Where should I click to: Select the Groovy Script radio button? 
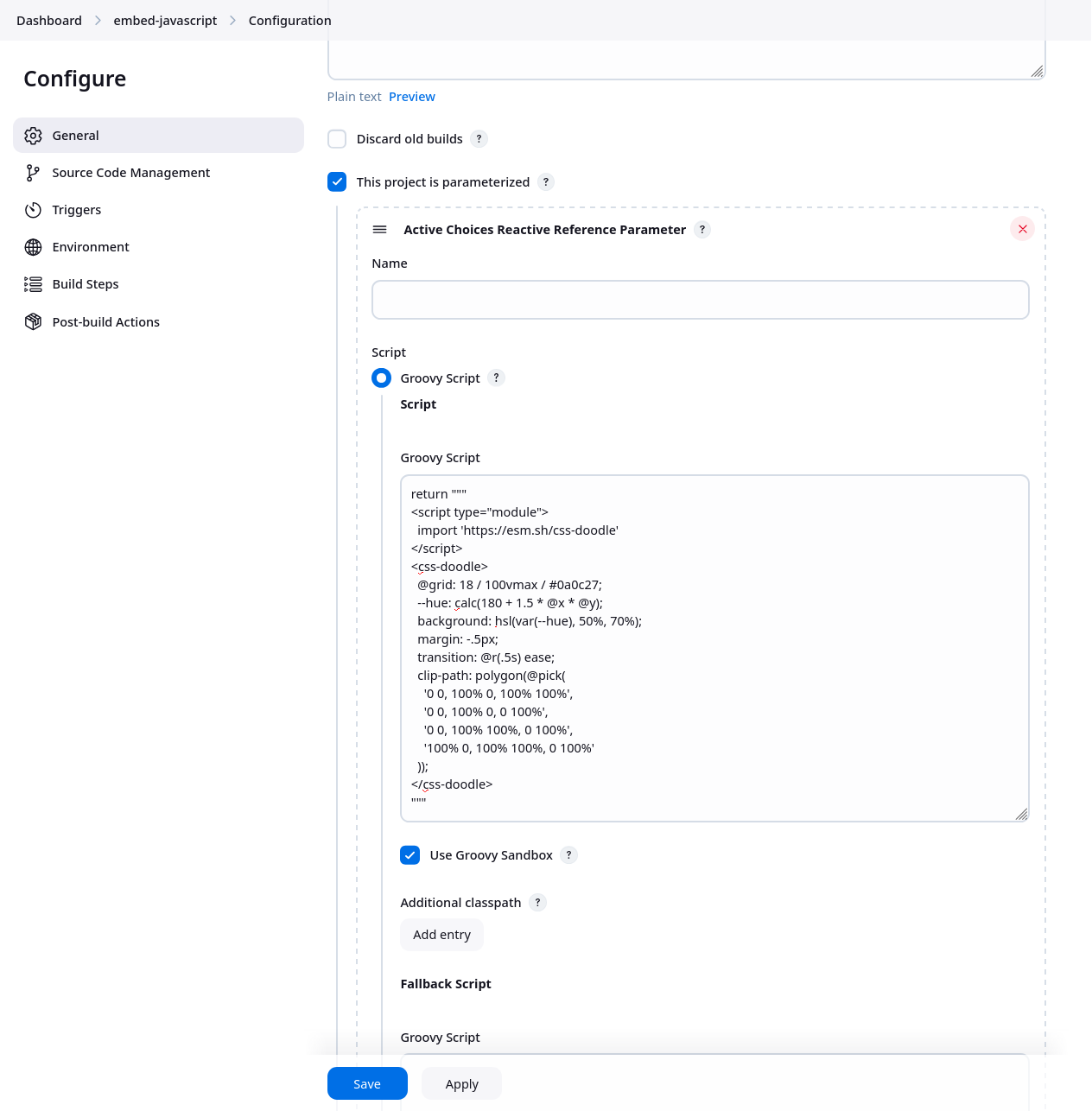pos(381,378)
